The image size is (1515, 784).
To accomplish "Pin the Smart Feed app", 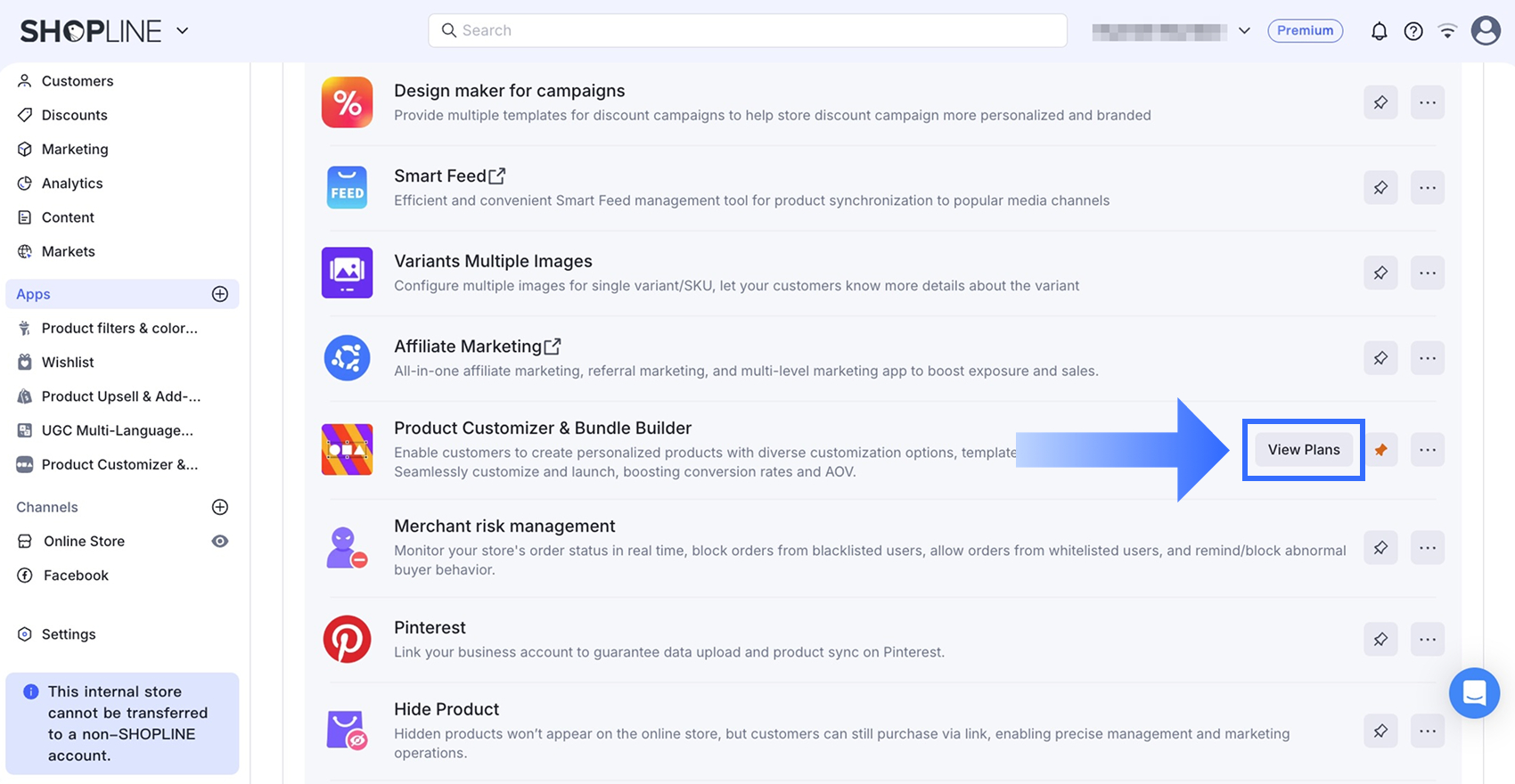I will [x=1380, y=187].
